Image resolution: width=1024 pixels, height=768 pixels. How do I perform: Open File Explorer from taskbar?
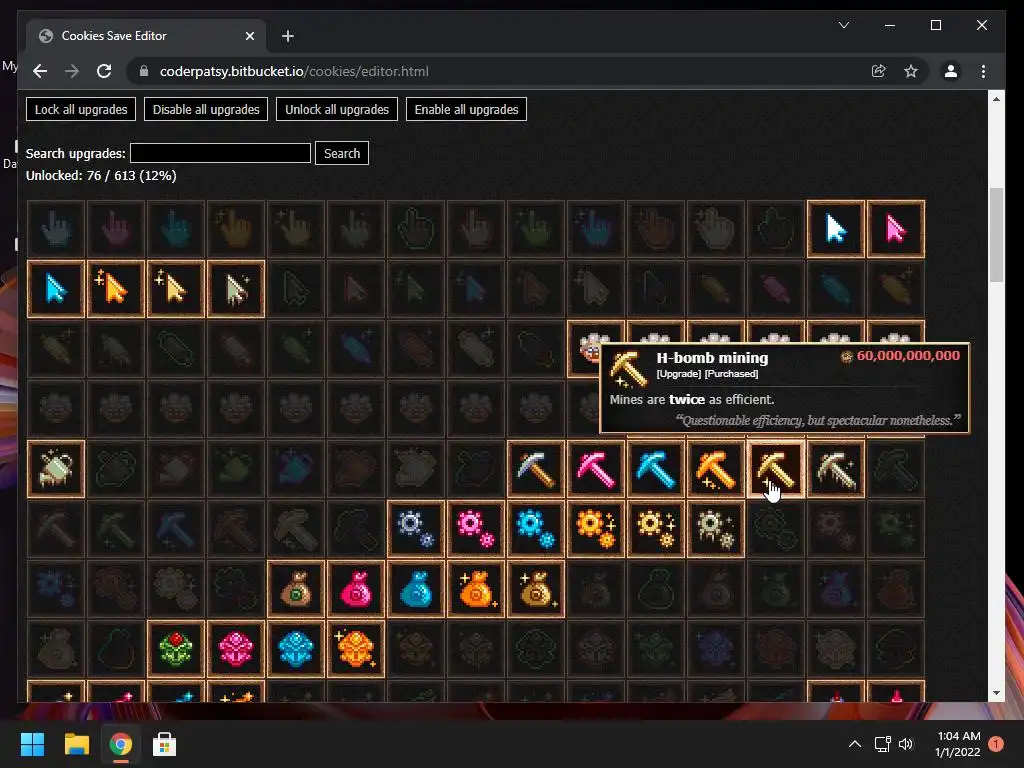pyautogui.click(x=76, y=744)
